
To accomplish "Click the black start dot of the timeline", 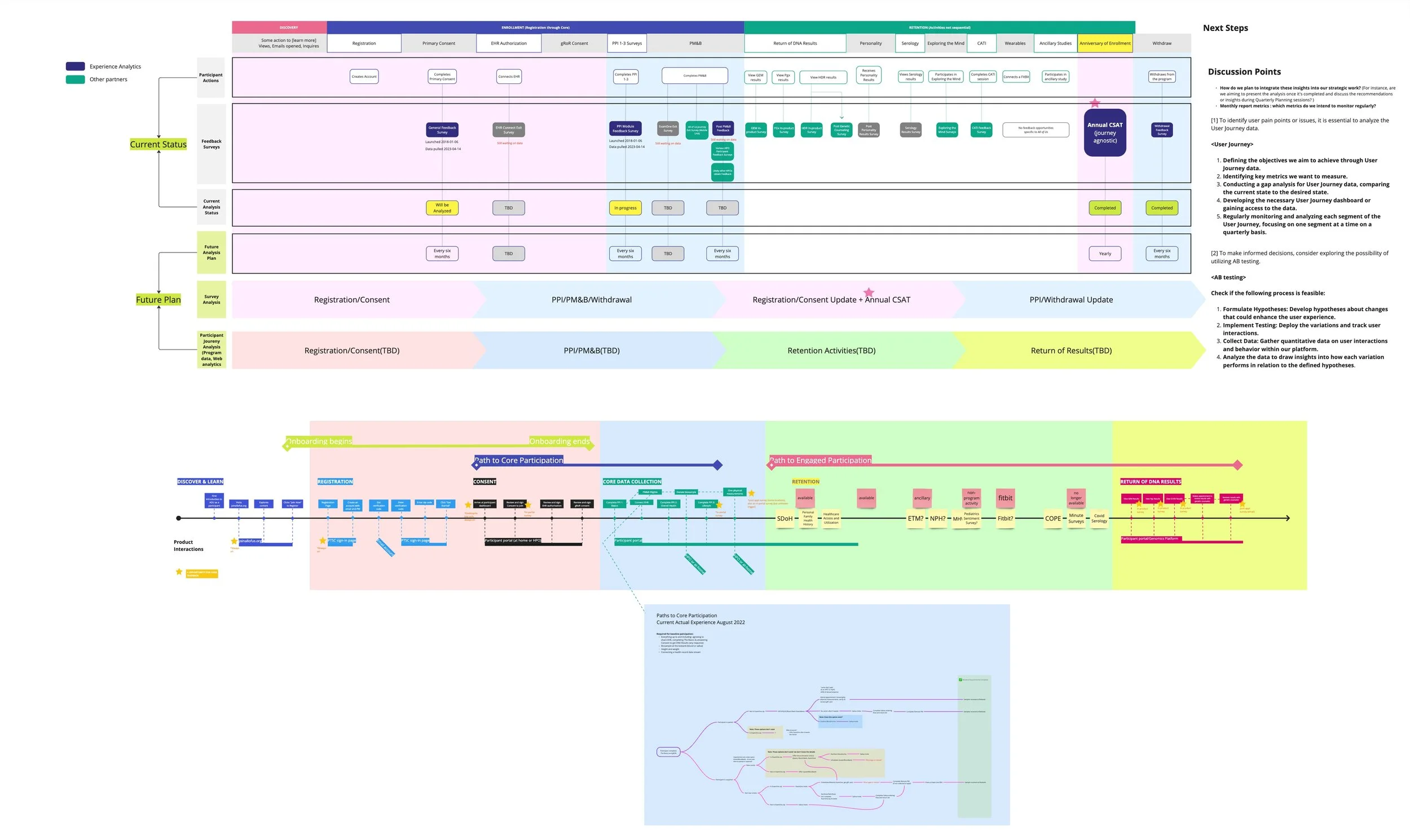I will click(x=179, y=518).
